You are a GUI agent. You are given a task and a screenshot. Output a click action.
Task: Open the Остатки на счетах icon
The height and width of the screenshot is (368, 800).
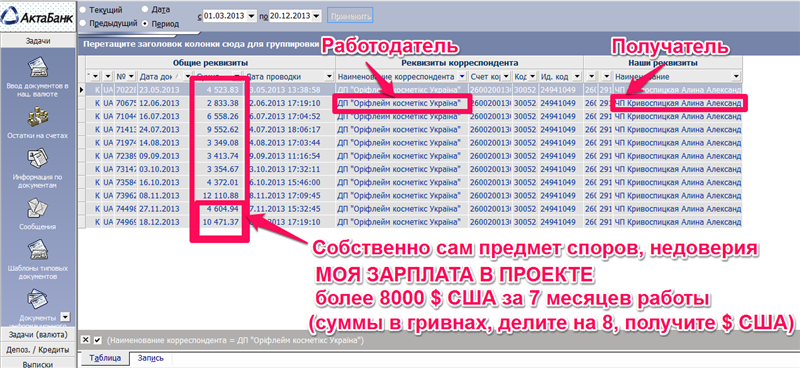pyautogui.click(x=38, y=117)
